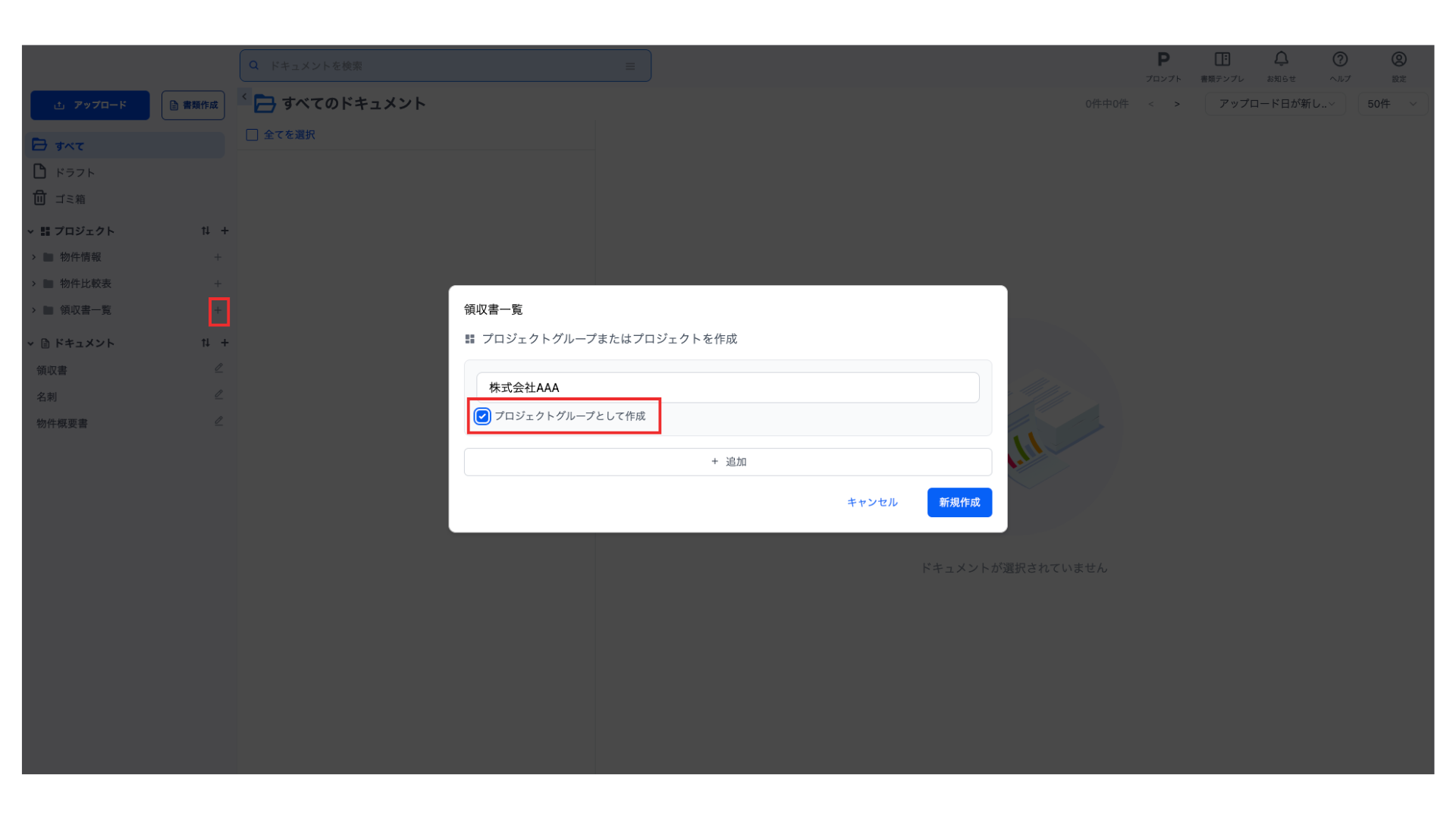Viewport: 1456px width, 819px height.
Task: Select ドラフト in the sidebar
Action: (74, 173)
